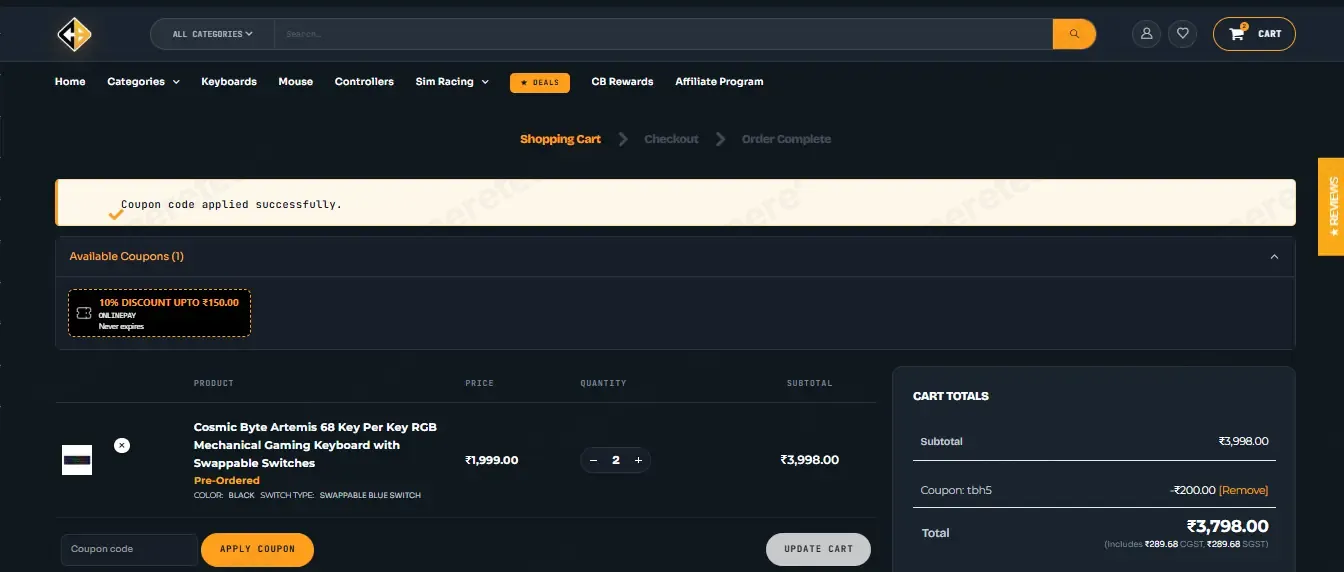
Task: Decrease quantity with the minus button
Action: [x=593, y=460]
